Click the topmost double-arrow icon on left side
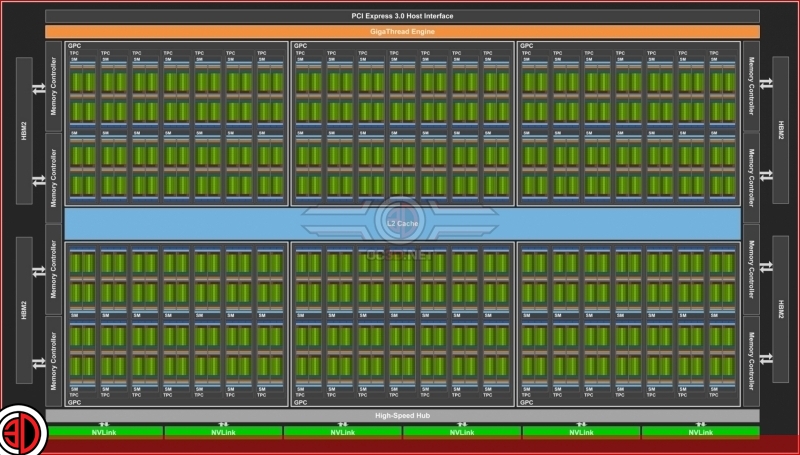Screen dimensions: 800x455 (x=37, y=89)
